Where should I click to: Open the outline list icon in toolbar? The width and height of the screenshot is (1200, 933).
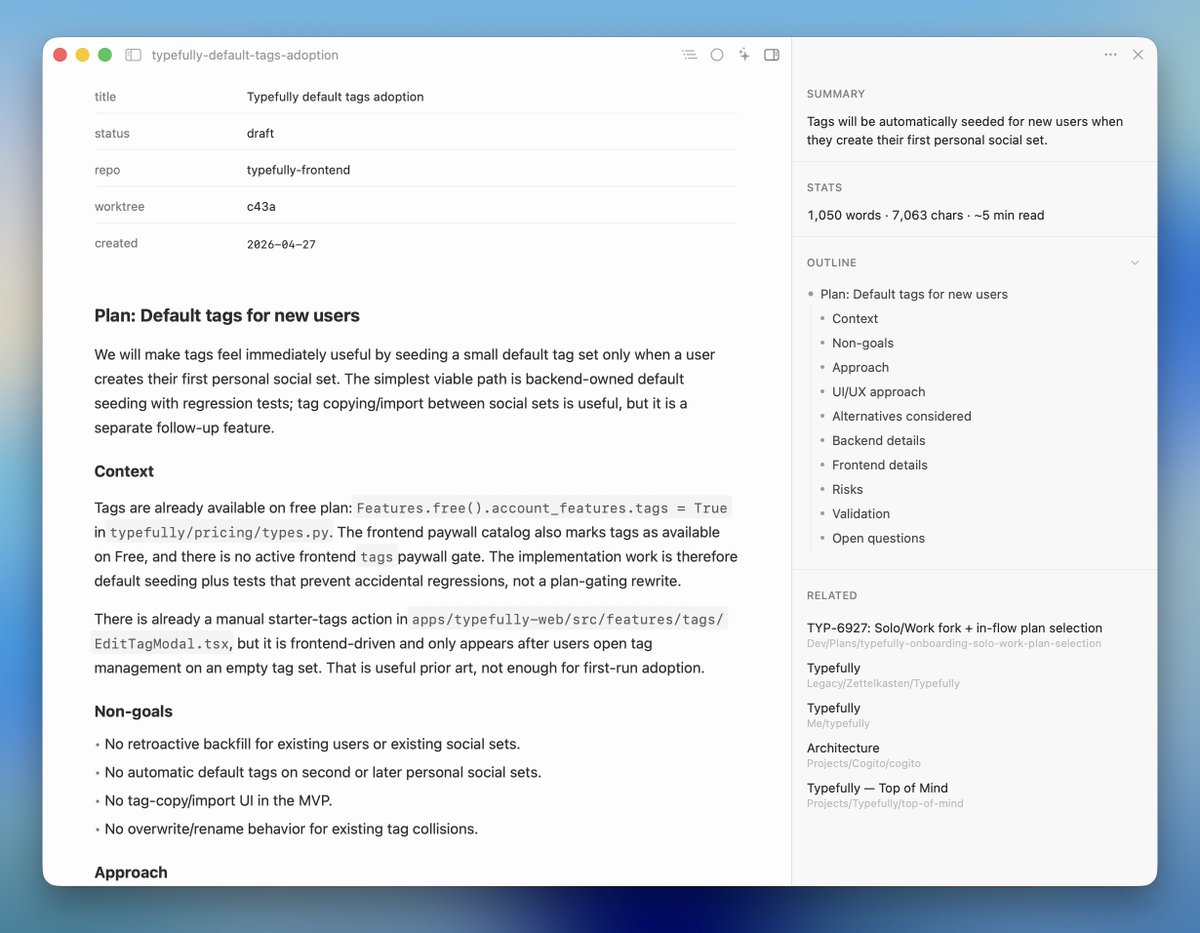pyautogui.click(x=689, y=55)
